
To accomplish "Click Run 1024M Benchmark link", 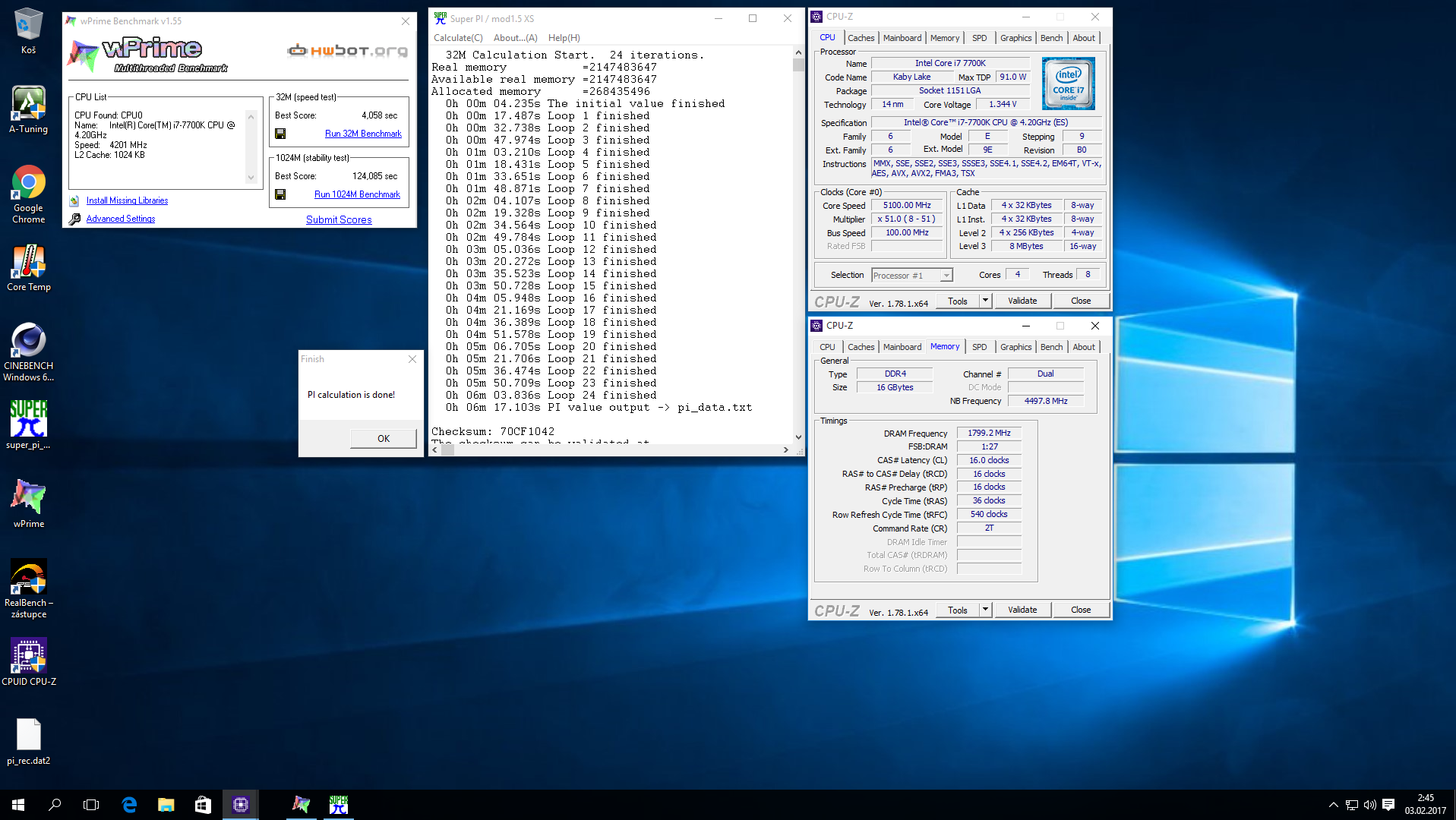I will 357,194.
